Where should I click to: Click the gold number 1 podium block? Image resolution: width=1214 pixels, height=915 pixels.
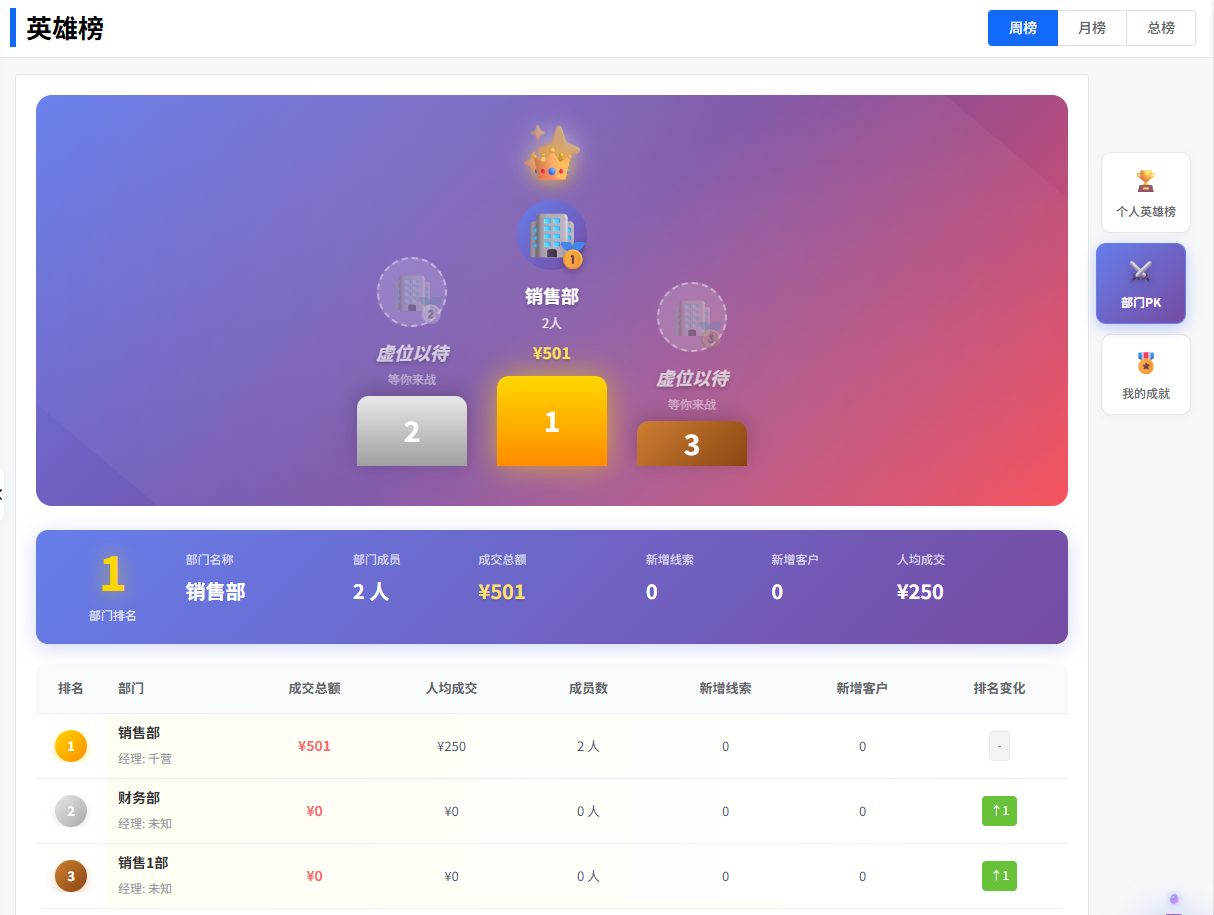[x=551, y=421]
